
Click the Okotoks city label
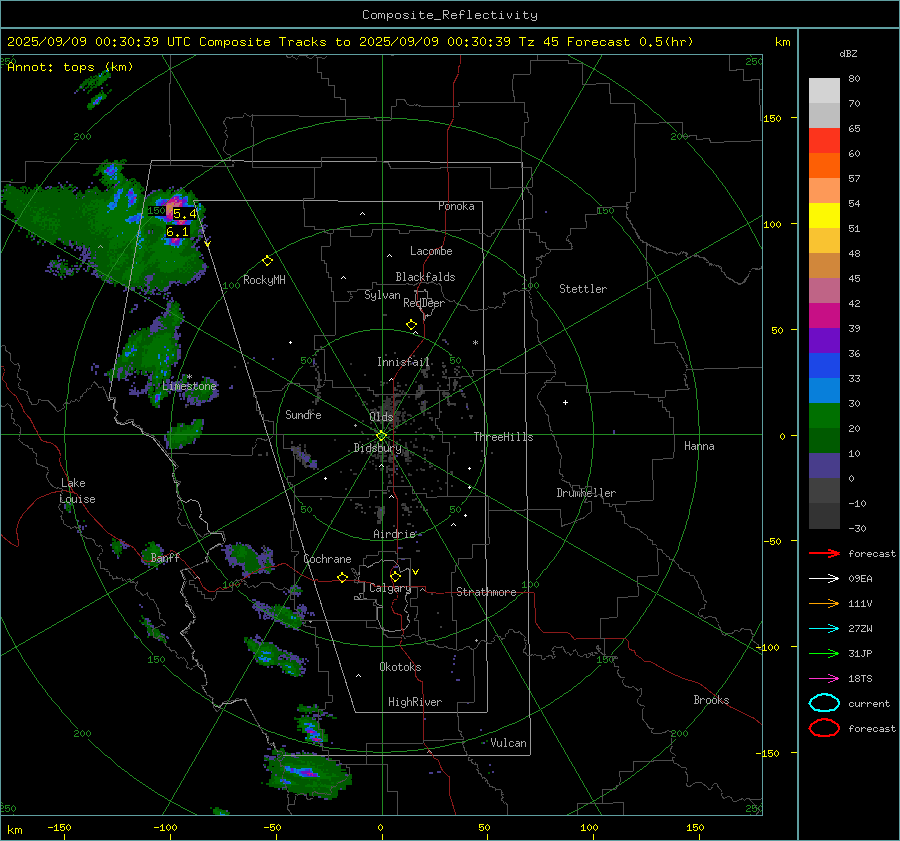tap(400, 667)
